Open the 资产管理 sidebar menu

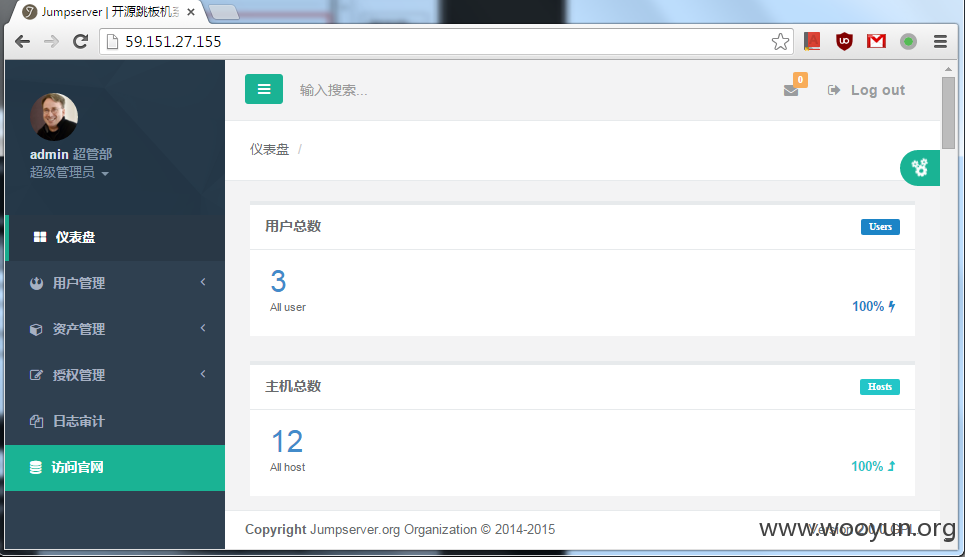click(115, 329)
